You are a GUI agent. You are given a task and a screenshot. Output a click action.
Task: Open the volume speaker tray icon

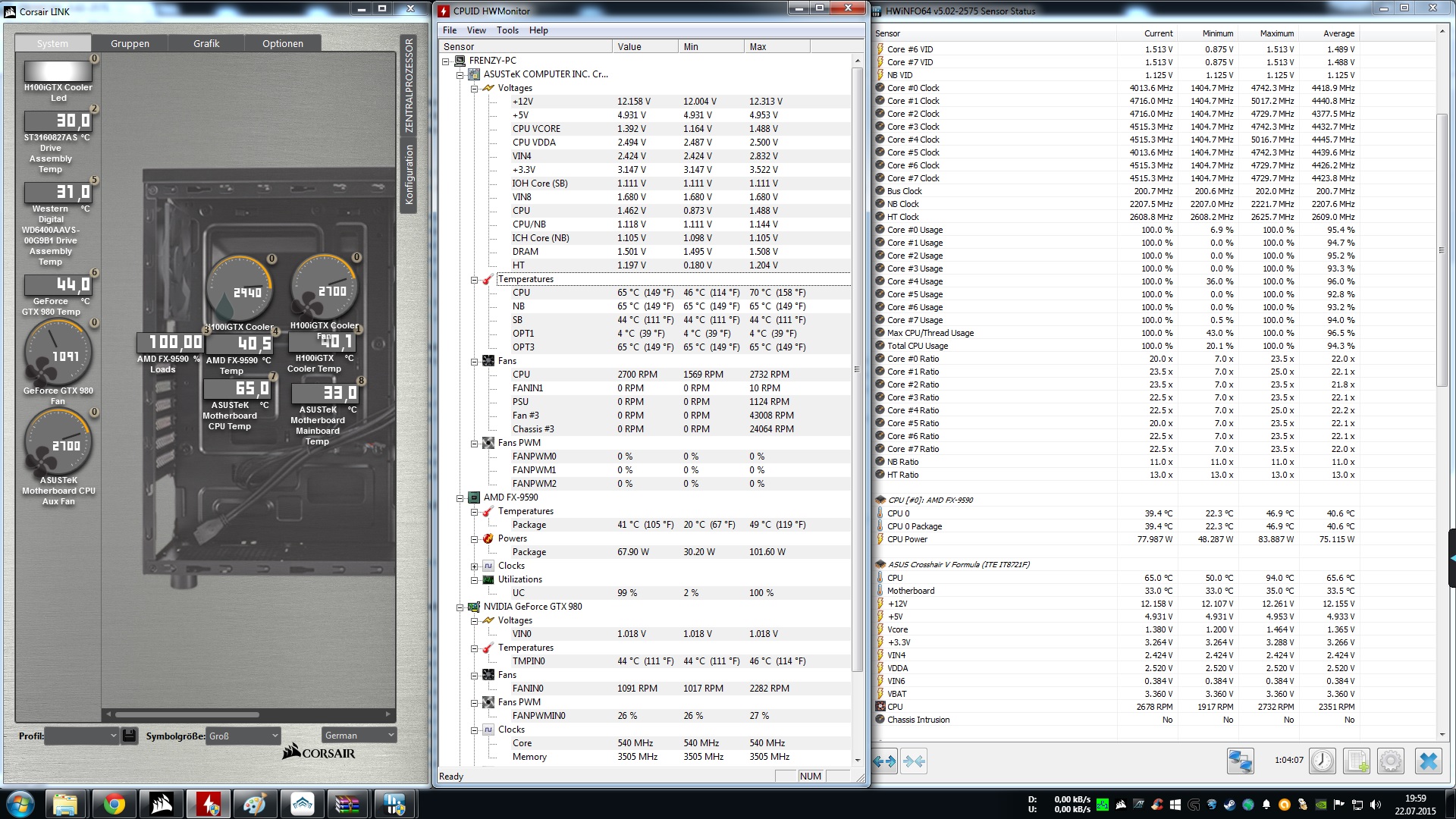[1376, 805]
